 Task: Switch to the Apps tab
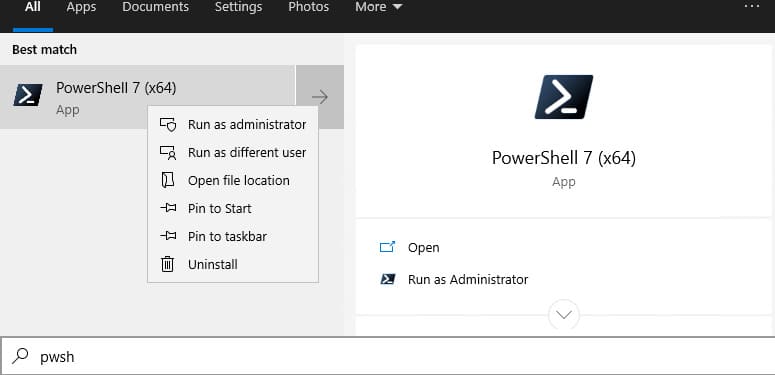(x=81, y=7)
